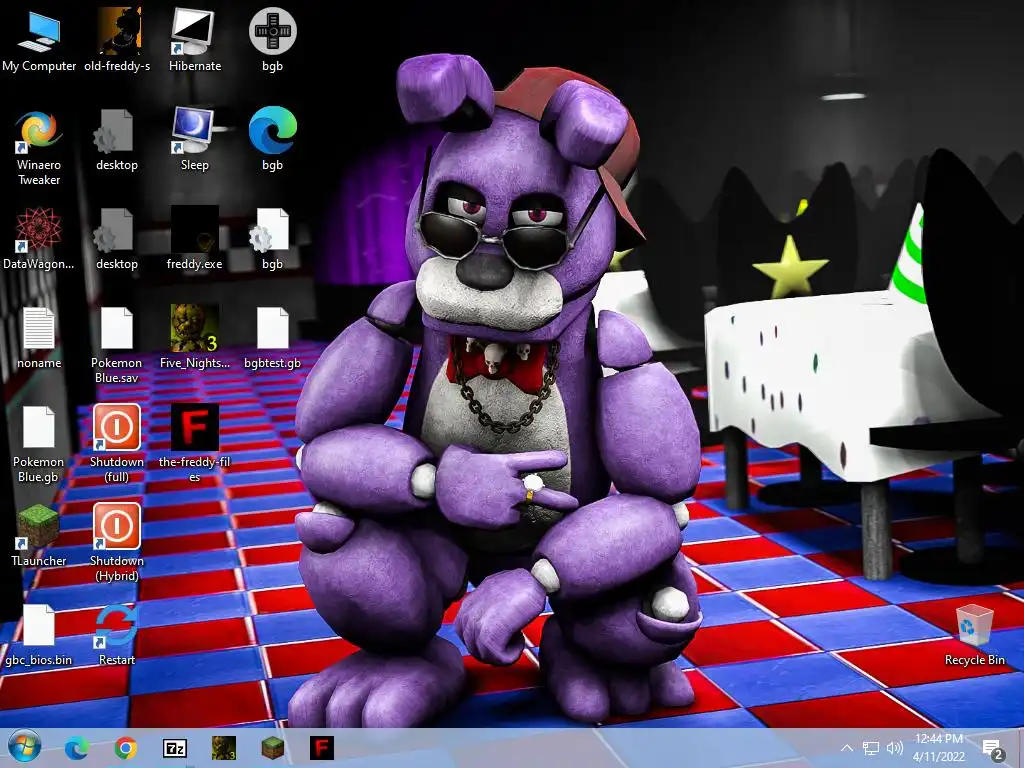This screenshot has width=1024, height=768.
Task: Select the Pokemon Blue.gb file
Action: pyautogui.click(x=39, y=444)
